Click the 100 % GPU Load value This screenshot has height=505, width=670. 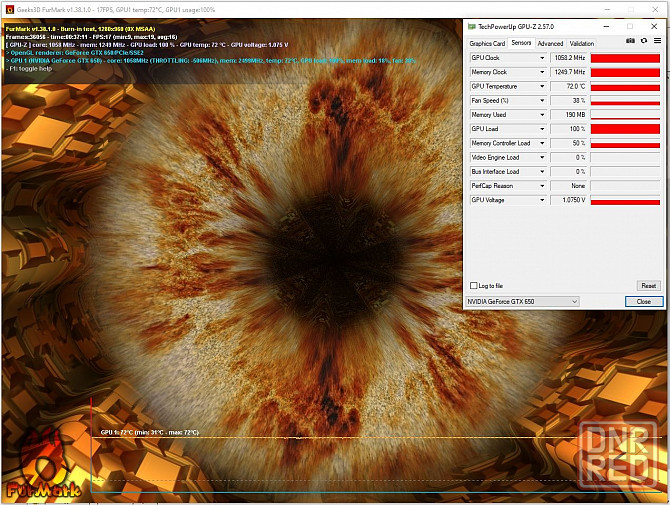[x=569, y=129]
